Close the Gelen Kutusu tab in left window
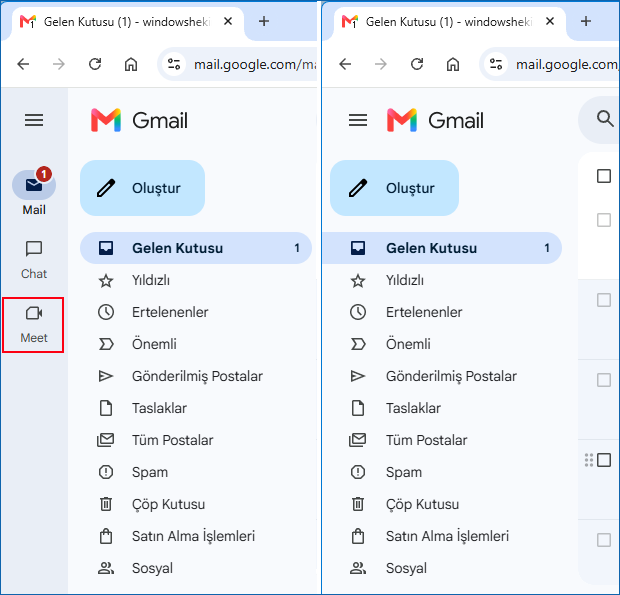The height and width of the screenshot is (595, 620). coord(228,21)
